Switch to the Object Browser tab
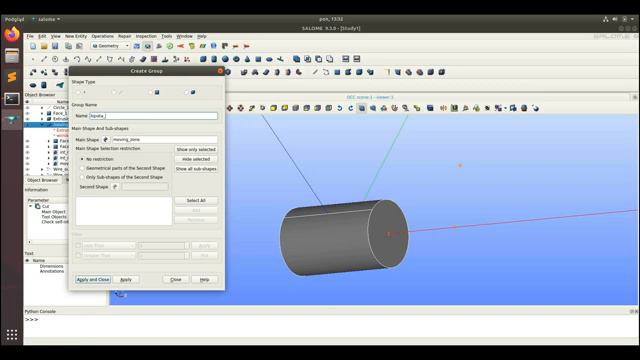 (42, 180)
